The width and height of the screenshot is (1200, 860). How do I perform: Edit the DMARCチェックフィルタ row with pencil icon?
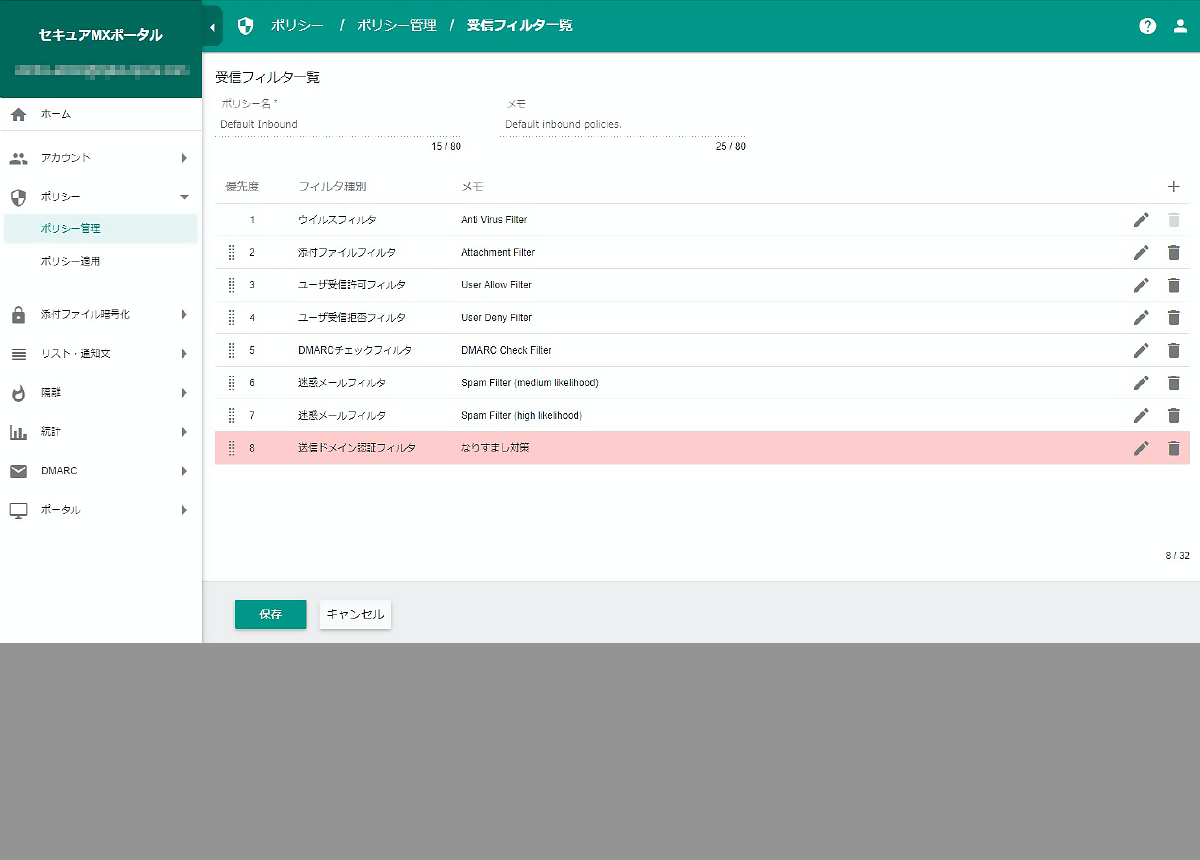coord(1141,350)
